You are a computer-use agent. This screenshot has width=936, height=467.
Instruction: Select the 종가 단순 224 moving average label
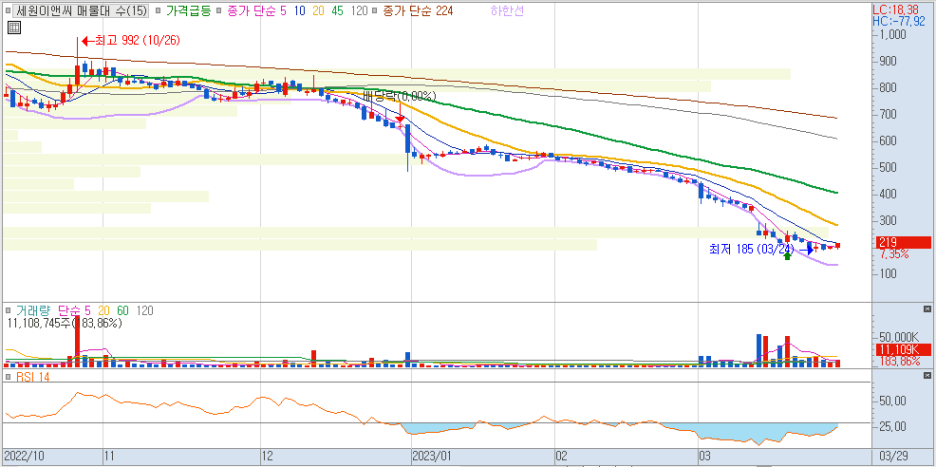coord(417,11)
